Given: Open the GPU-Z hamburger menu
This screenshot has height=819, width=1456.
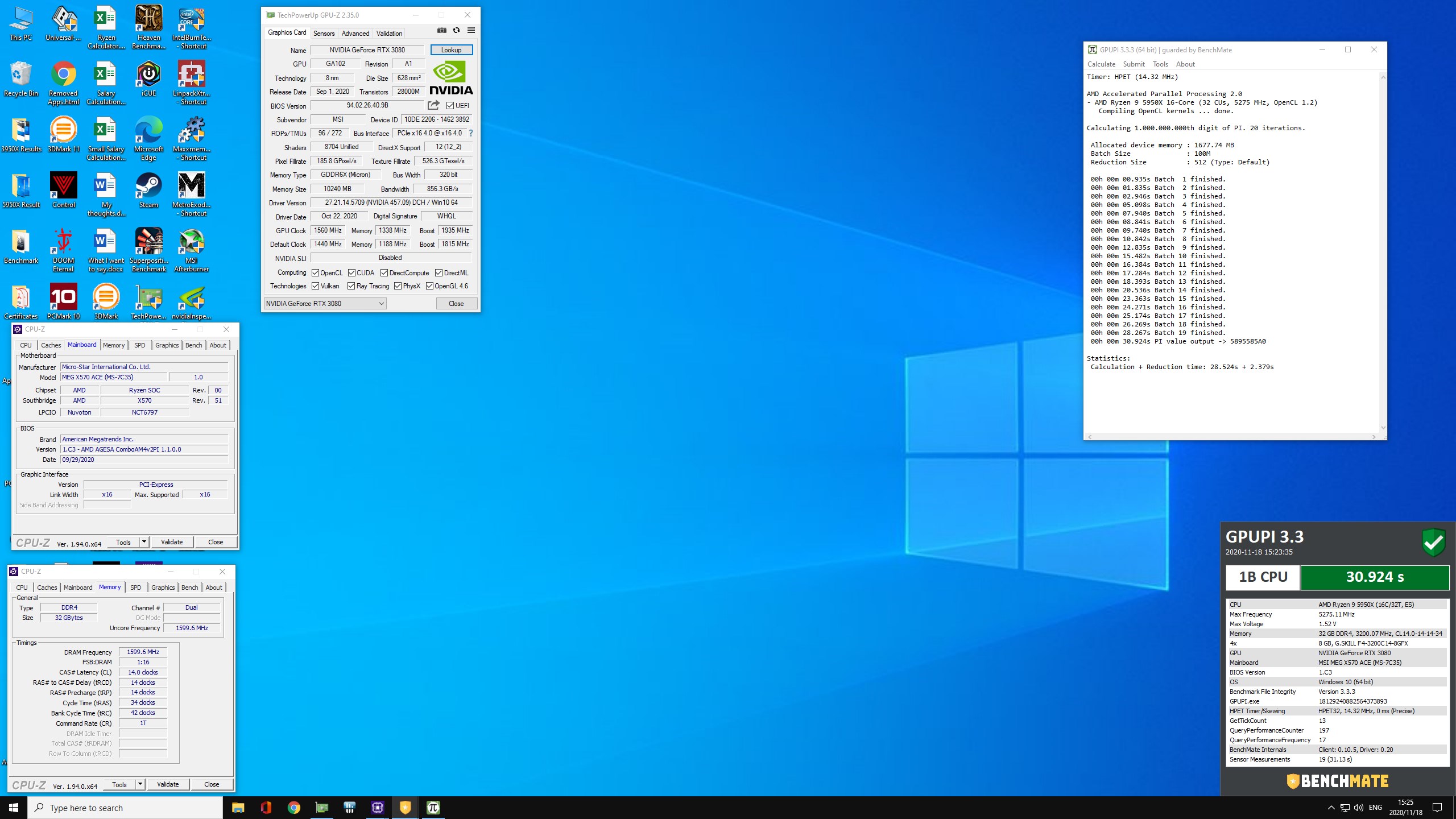Looking at the screenshot, I should tap(471, 31).
